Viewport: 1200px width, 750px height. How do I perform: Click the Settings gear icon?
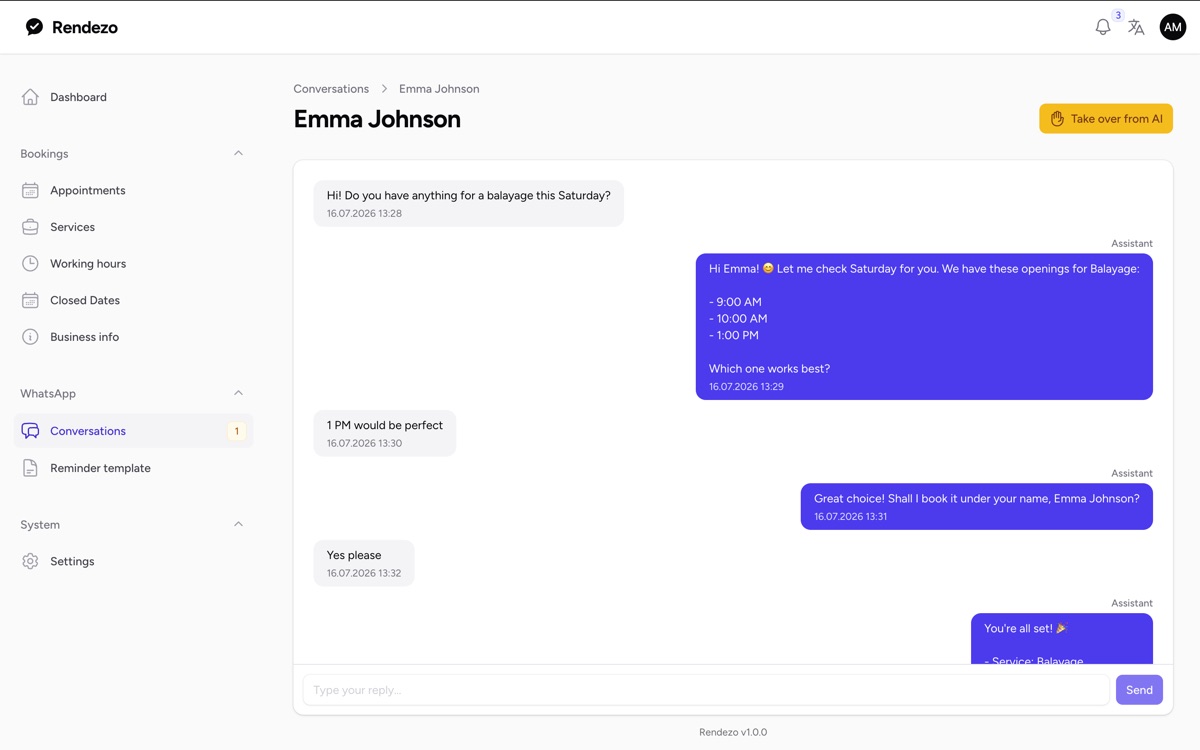tap(30, 561)
